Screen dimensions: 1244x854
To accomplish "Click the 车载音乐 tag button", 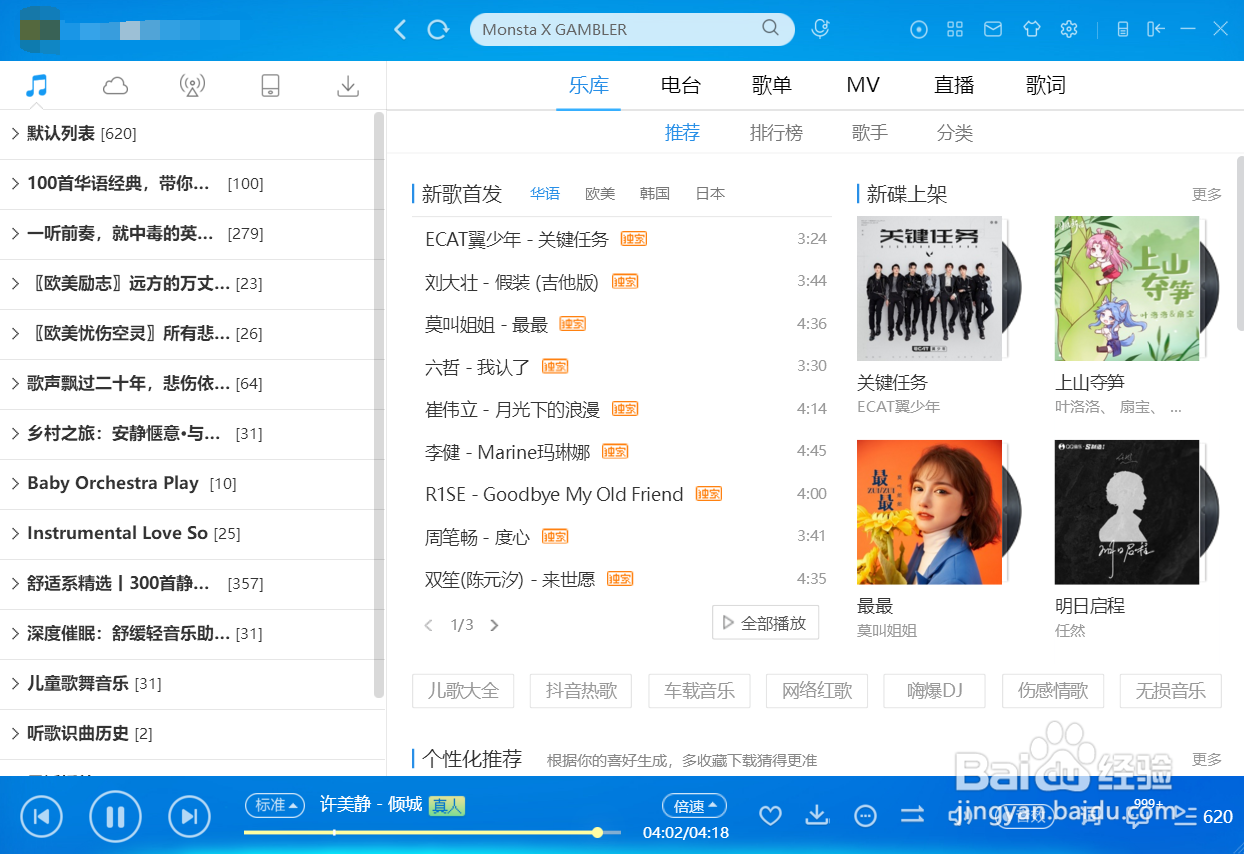I will [699, 690].
